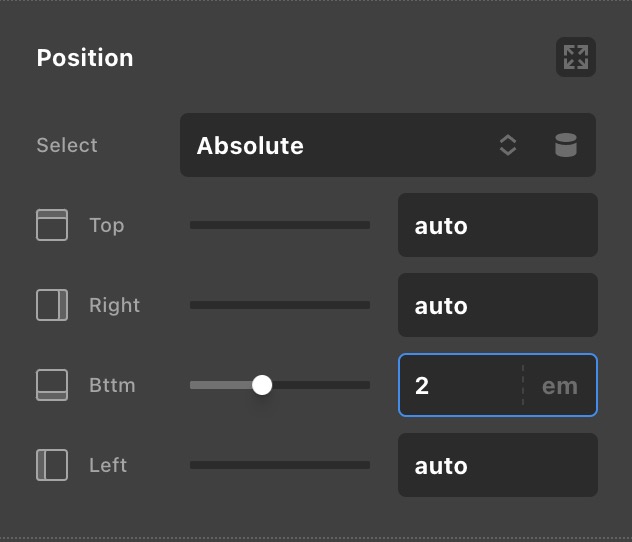Click the Right position icon
The height and width of the screenshot is (542, 632).
pyautogui.click(x=52, y=305)
